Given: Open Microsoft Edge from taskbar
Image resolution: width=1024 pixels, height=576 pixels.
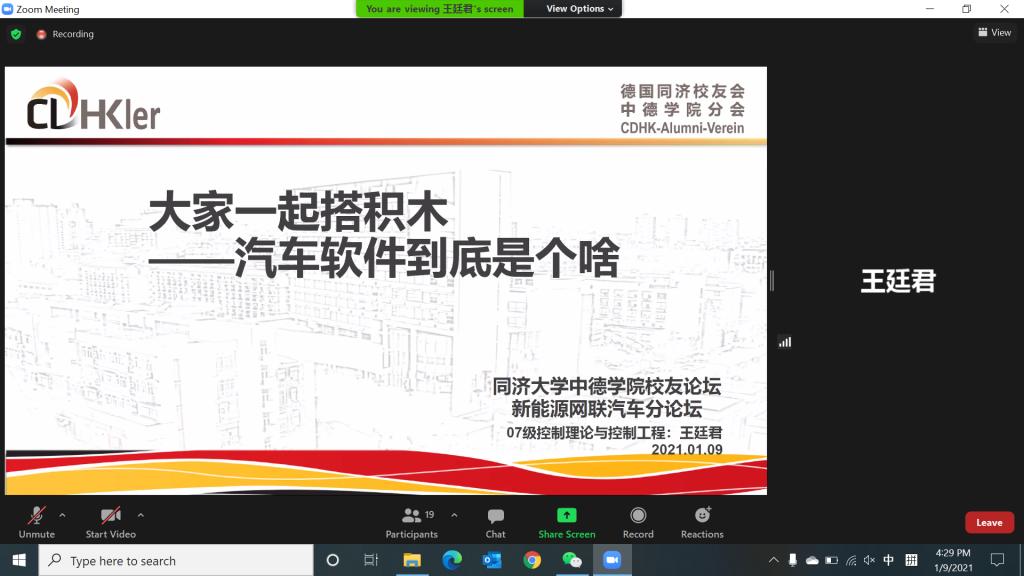Looking at the screenshot, I should tap(452, 560).
